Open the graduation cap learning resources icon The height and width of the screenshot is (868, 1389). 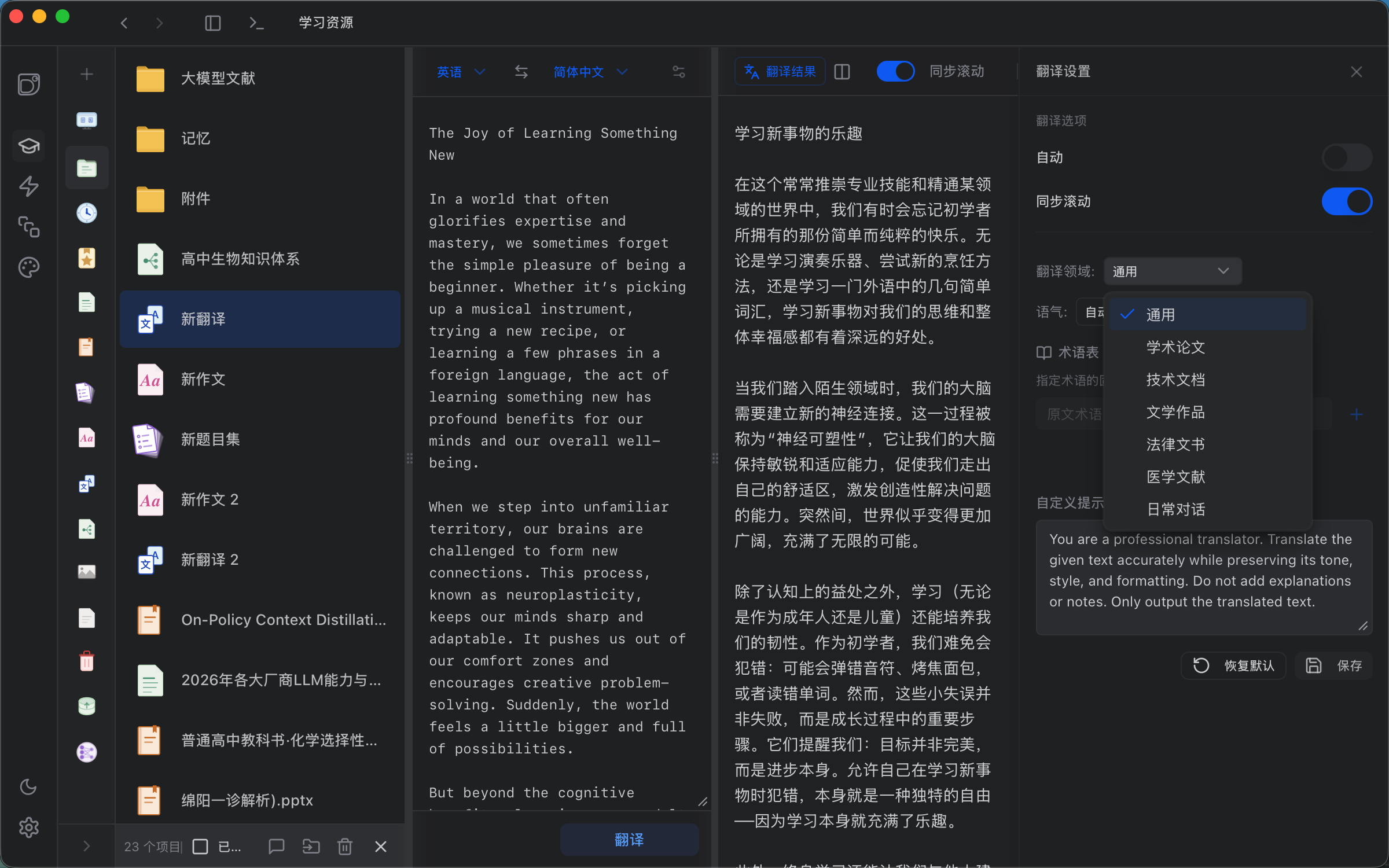pyautogui.click(x=28, y=145)
